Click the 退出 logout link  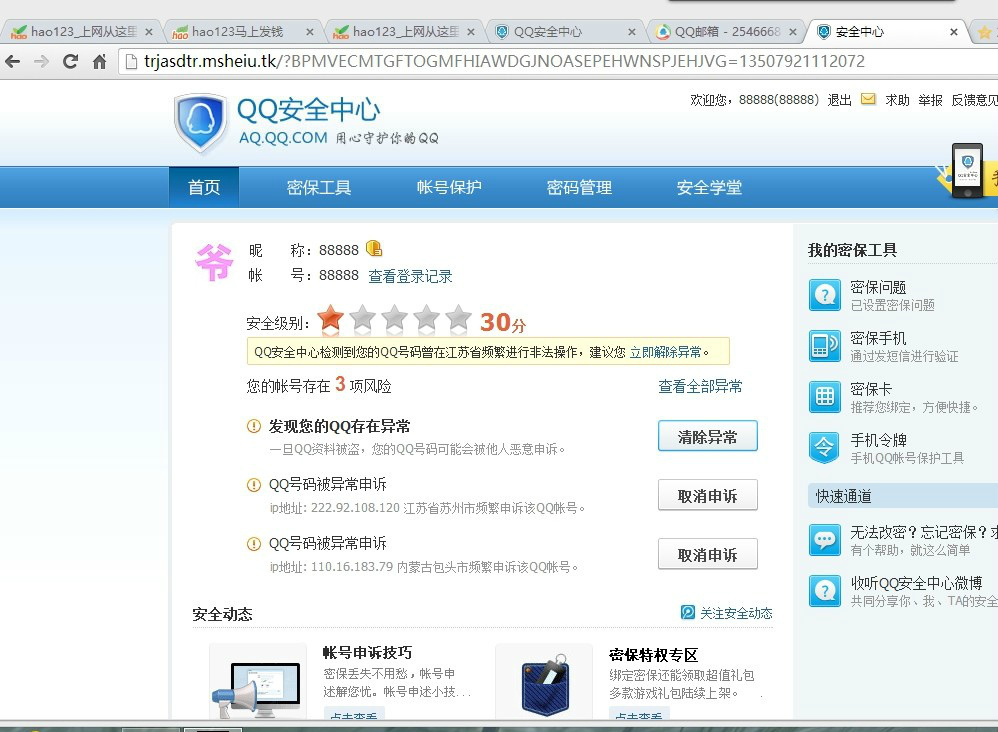840,100
